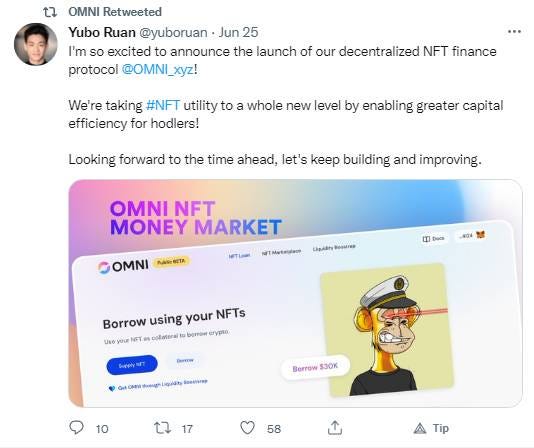Click the OMNI Retweeted label
The width and height of the screenshot is (534, 448).
pos(115,12)
